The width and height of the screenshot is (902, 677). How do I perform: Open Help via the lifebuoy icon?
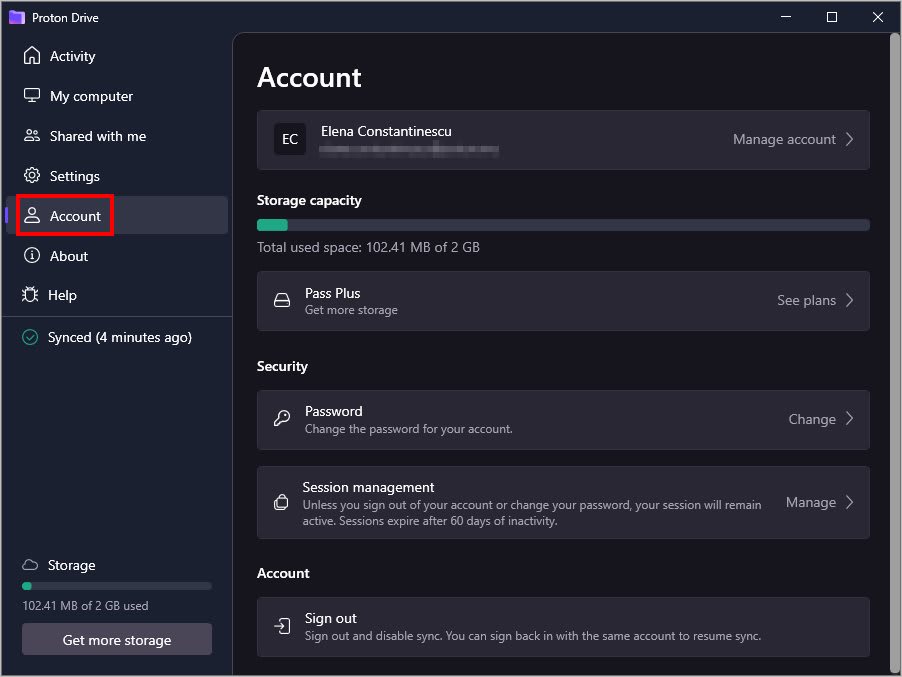pyautogui.click(x=32, y=295)
